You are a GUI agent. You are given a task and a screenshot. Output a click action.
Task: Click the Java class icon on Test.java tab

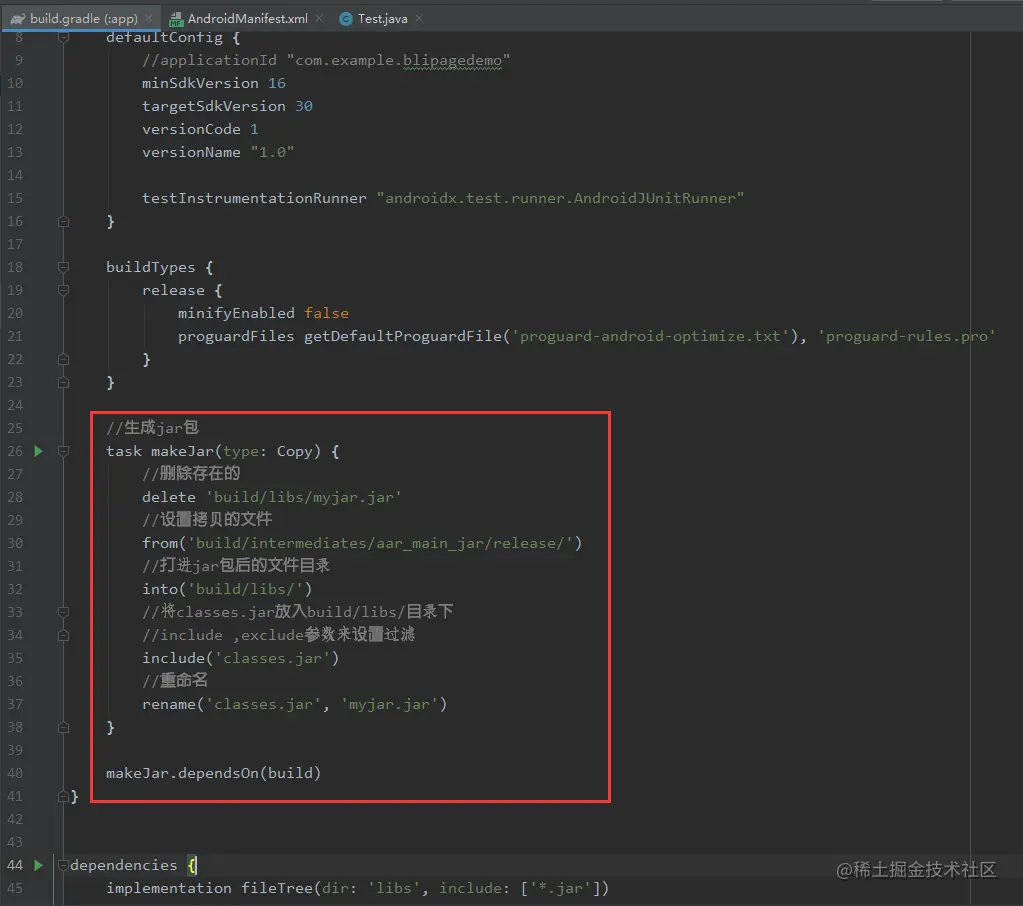(x=346, y=19)
